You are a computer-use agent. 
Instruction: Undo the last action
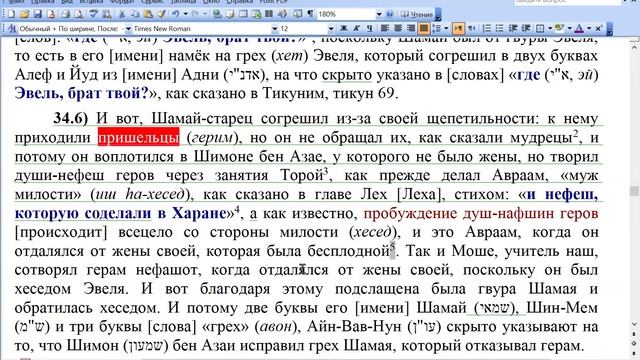click(176, 14)
